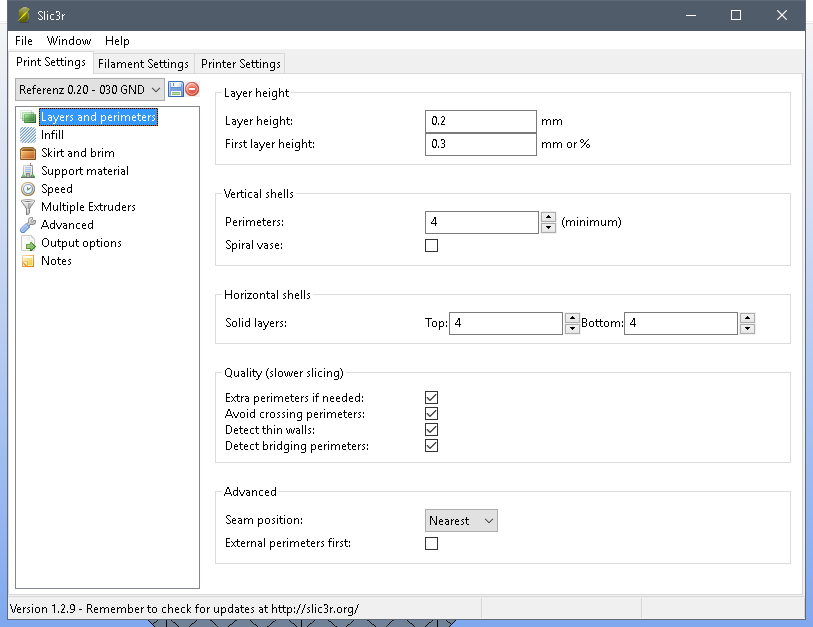This screenshot has height=627, width=813.
Task: Enable the Spiral vase checkbox
Action: click(x=432, y=245)
